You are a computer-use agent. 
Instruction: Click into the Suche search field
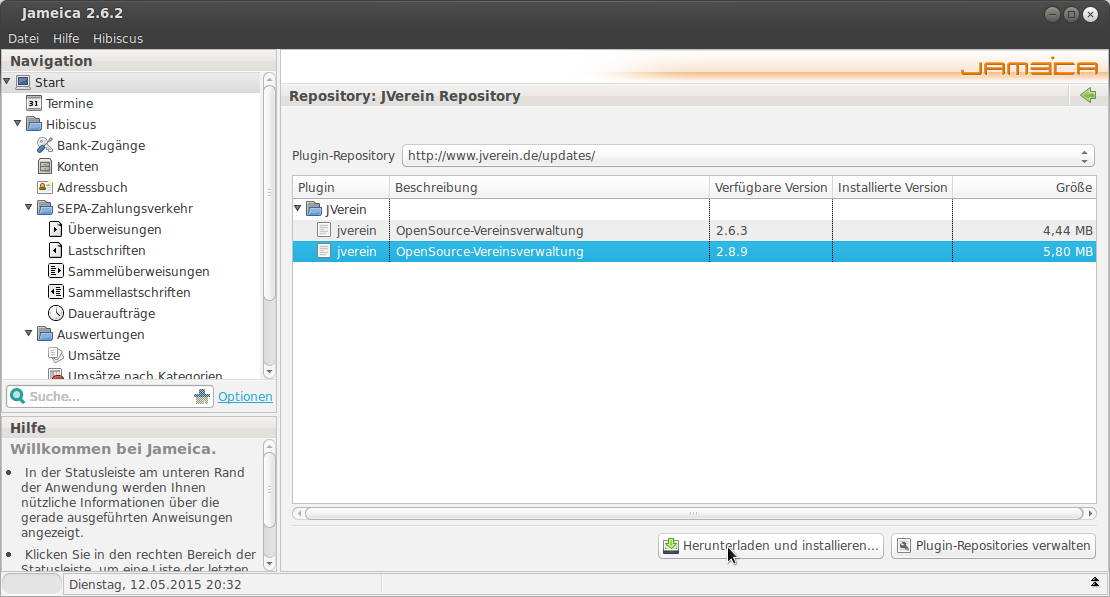[x=110, y=397]
